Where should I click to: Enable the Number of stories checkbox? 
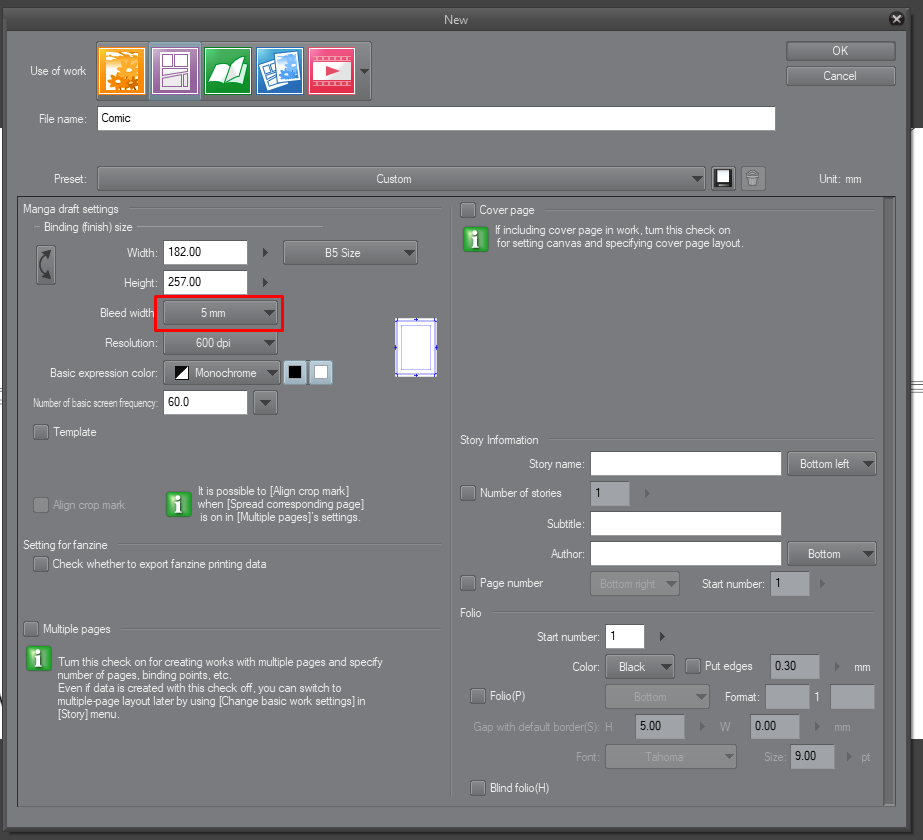pyautogui.click(x=468, y=493)
